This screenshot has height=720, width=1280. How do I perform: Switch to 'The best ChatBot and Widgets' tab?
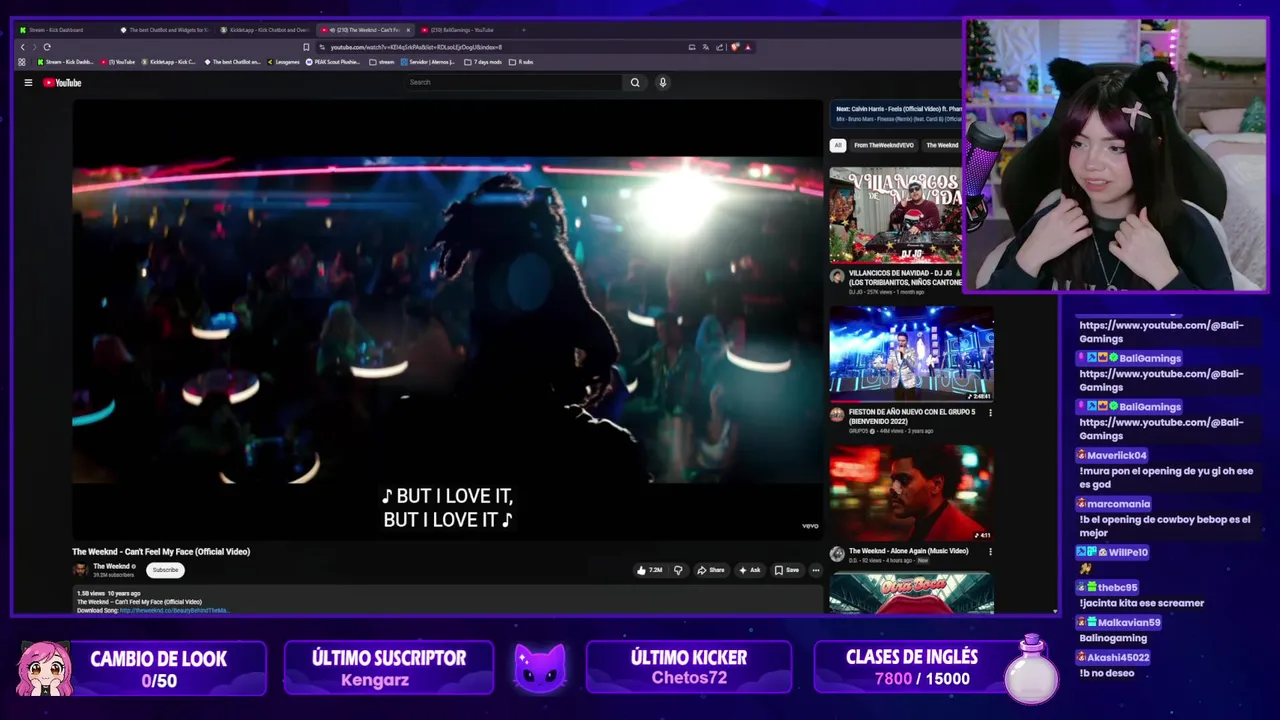pos(163,30)
